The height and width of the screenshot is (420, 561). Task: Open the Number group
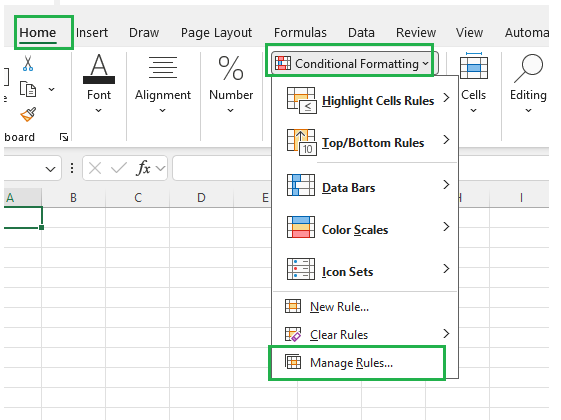pyautogui.click(x=231, y=84)
